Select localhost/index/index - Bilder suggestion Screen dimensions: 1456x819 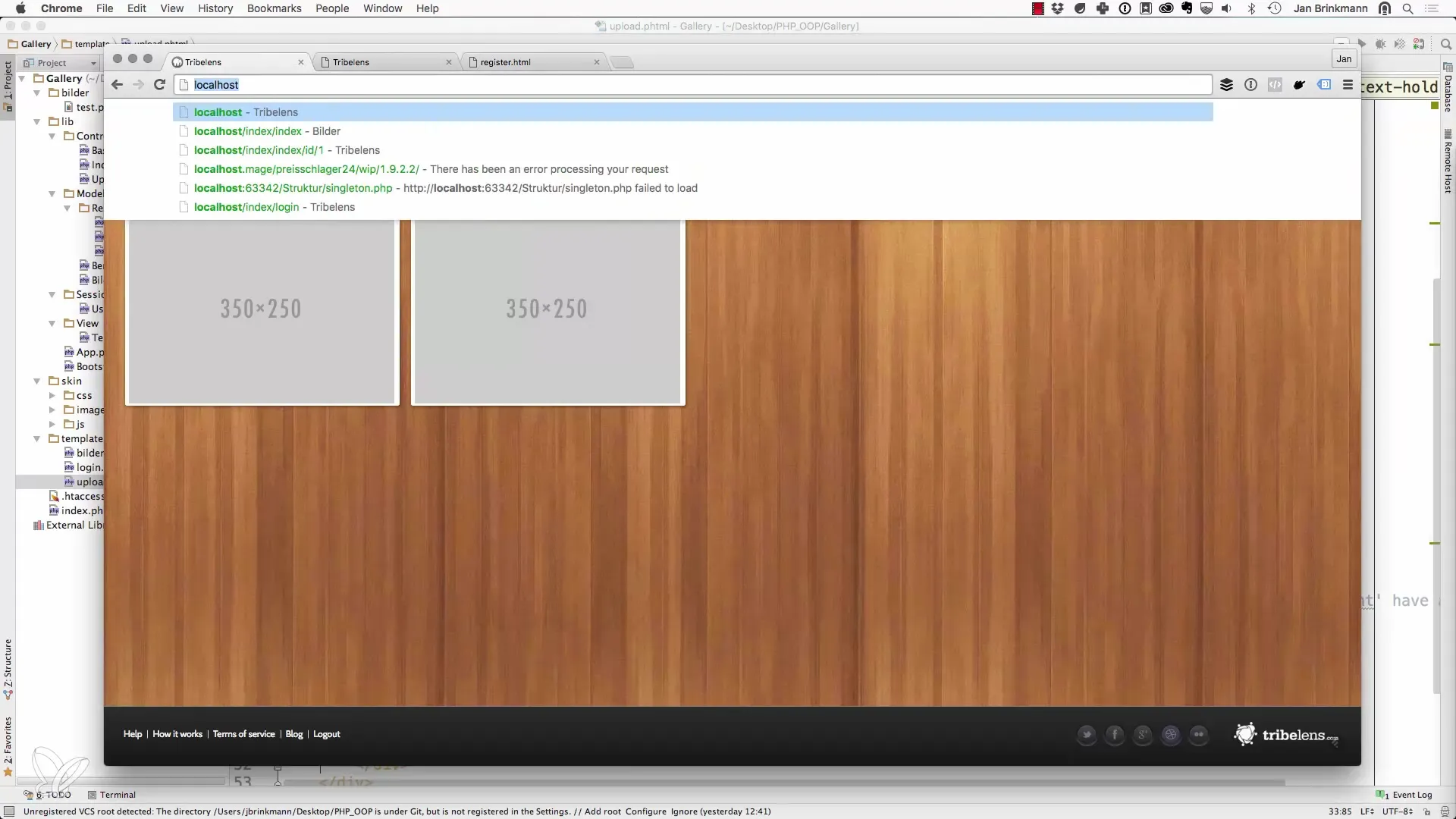693,131
